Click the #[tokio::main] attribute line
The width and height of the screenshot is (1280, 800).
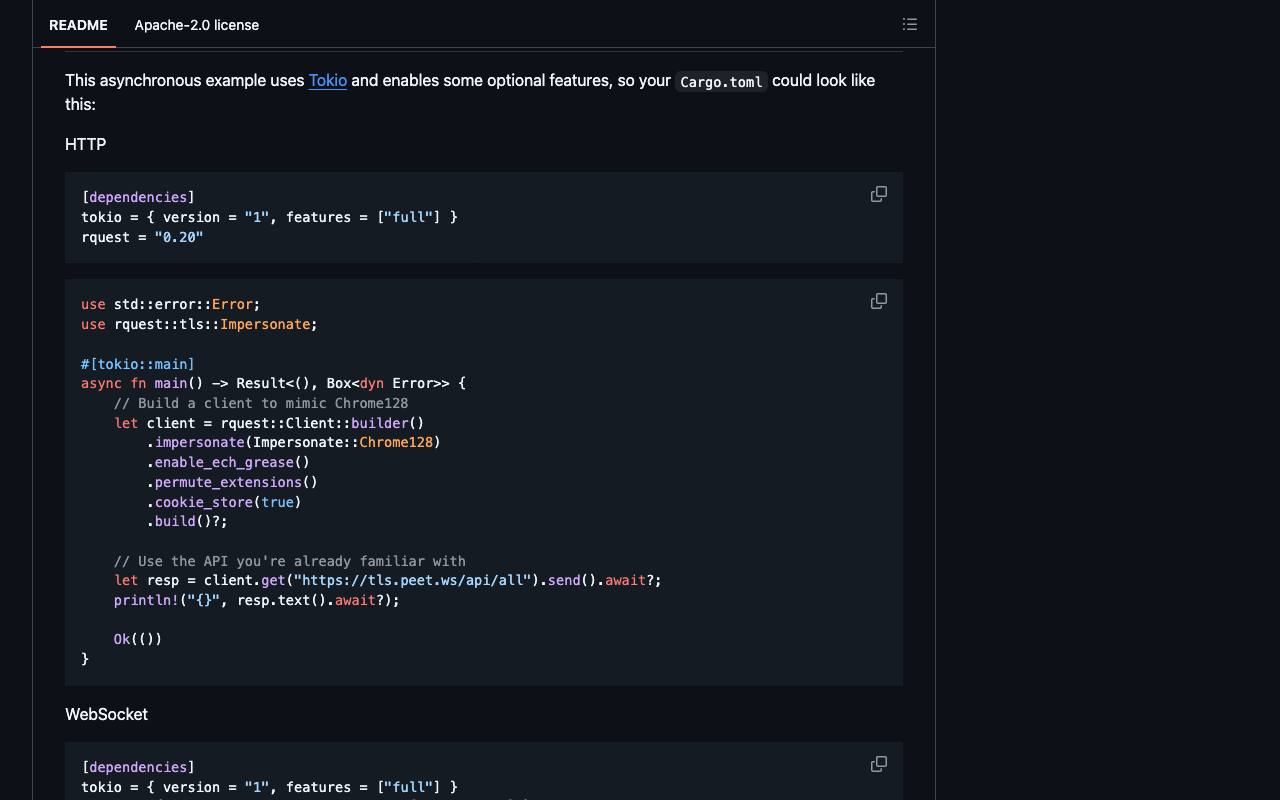(138, 364)
